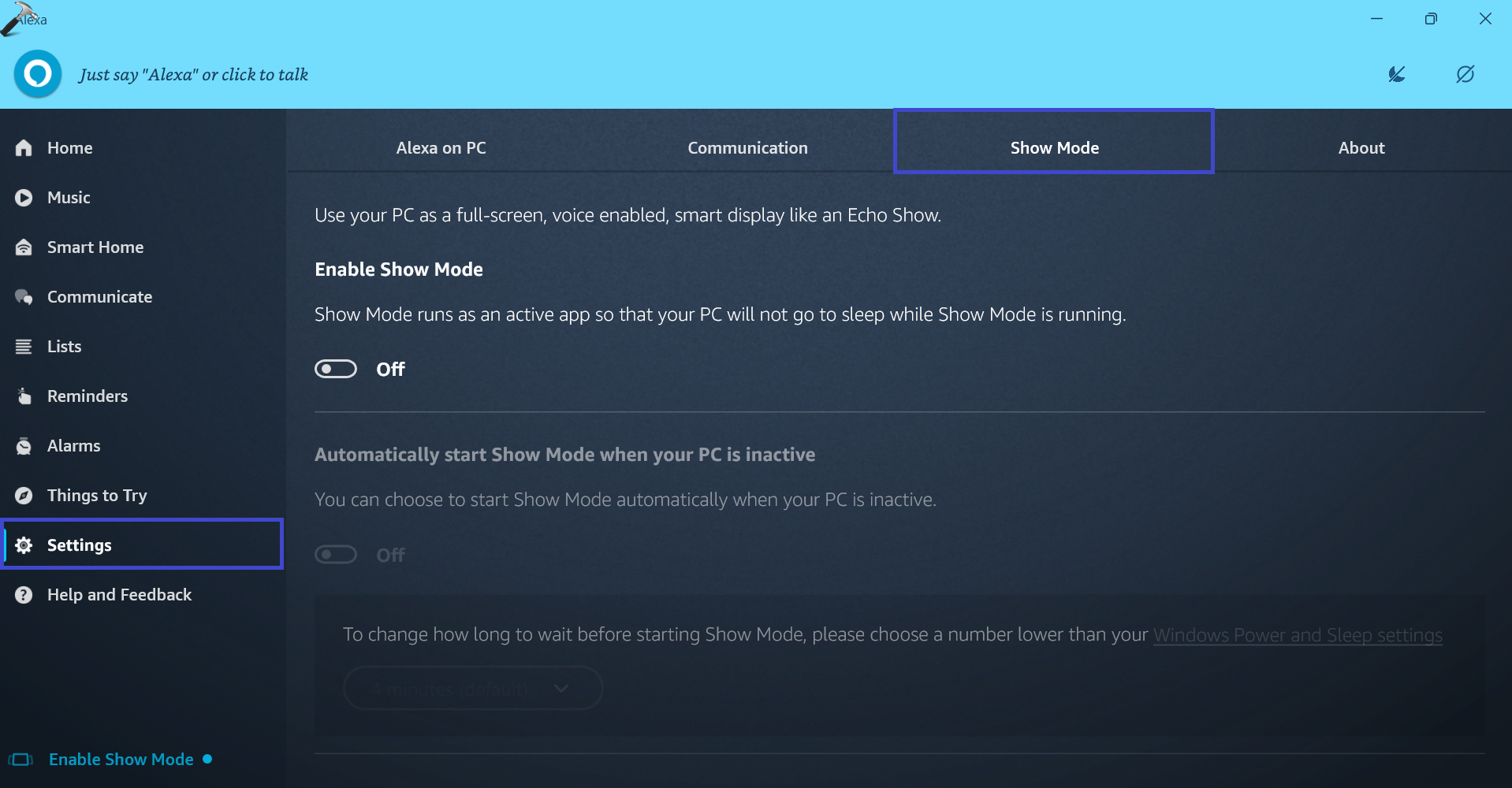Viewport: 1512px width, 788px height.
Task: Open Communicate chat bubble icon
Action: pyautogui.click(x=24, y=297)
